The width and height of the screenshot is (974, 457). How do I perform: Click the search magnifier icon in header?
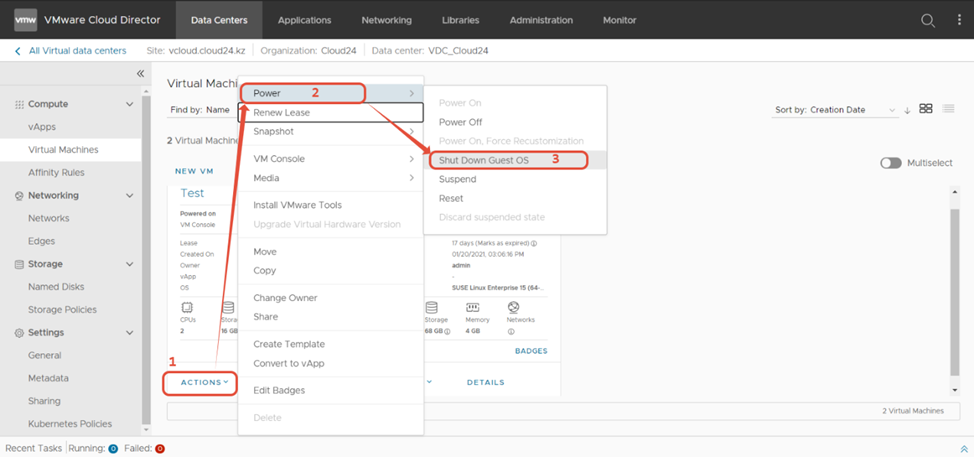coord(928,20)
